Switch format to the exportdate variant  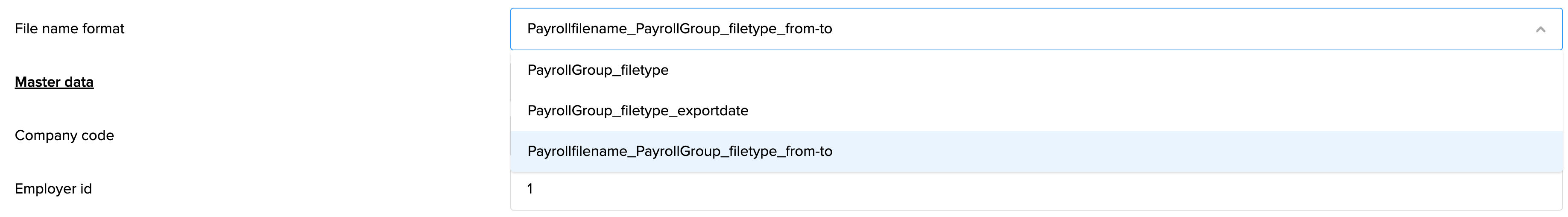click(637, 111)
